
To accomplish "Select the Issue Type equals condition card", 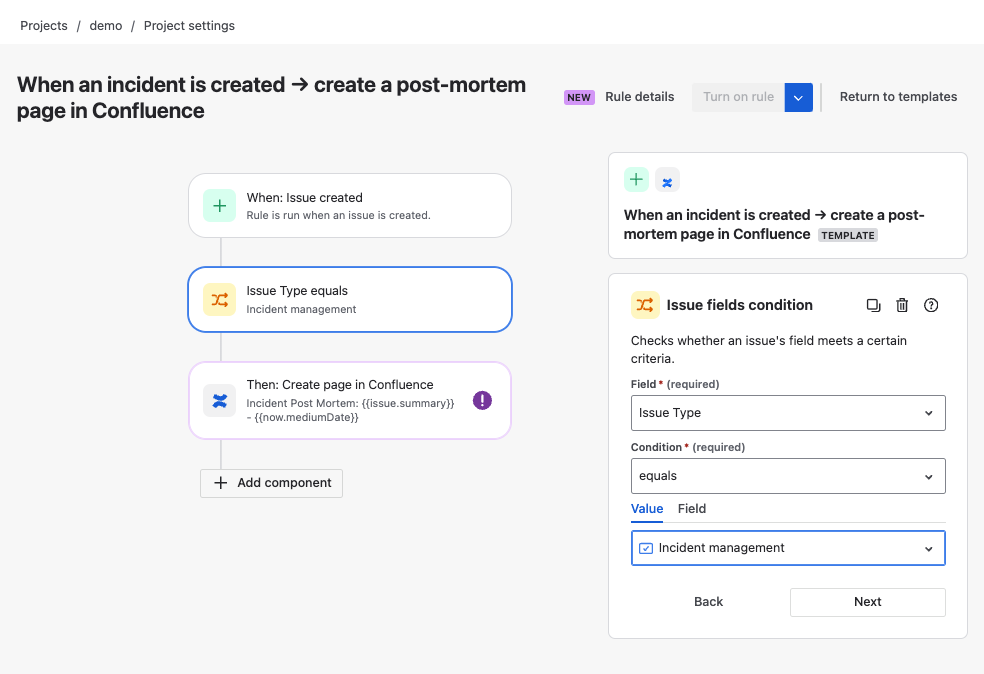I will (x=350, y=299).
